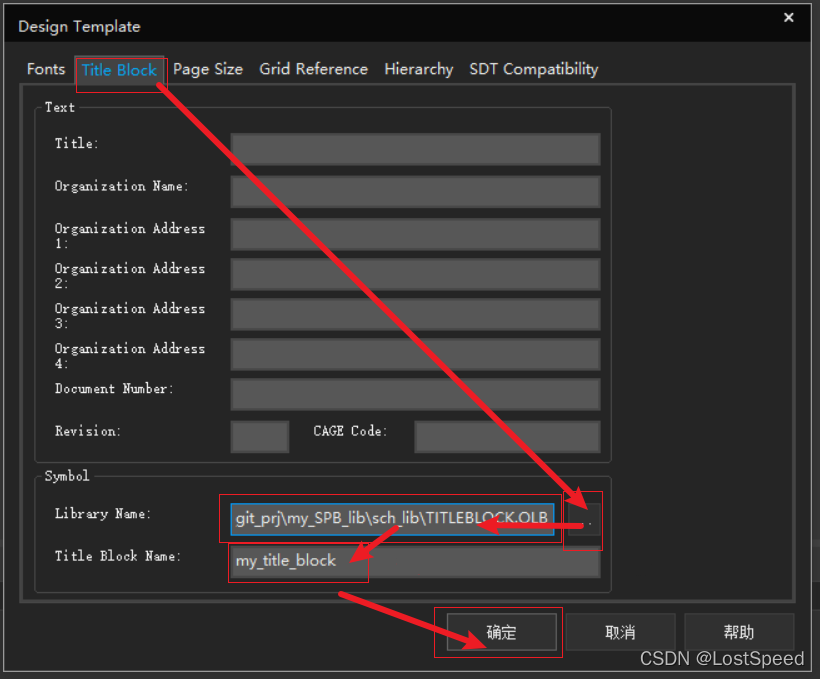The height and width of the screenshot is (679, 820).
Task: Select the Revision input box
Action: pyautogui.click(x=260, y=436)
